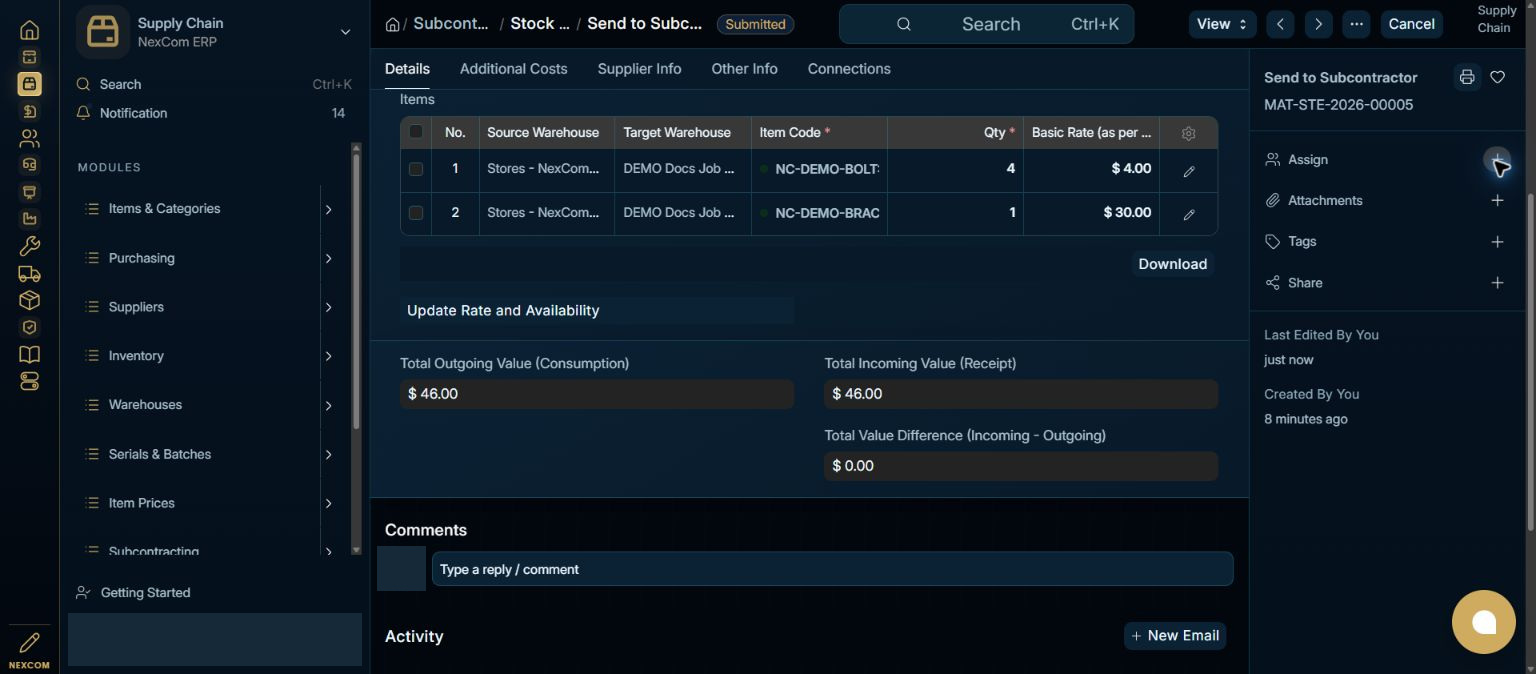Add assignee using Assign plus icon
The height and width of the screenshot is (674, 1536).
[1497, 160]
